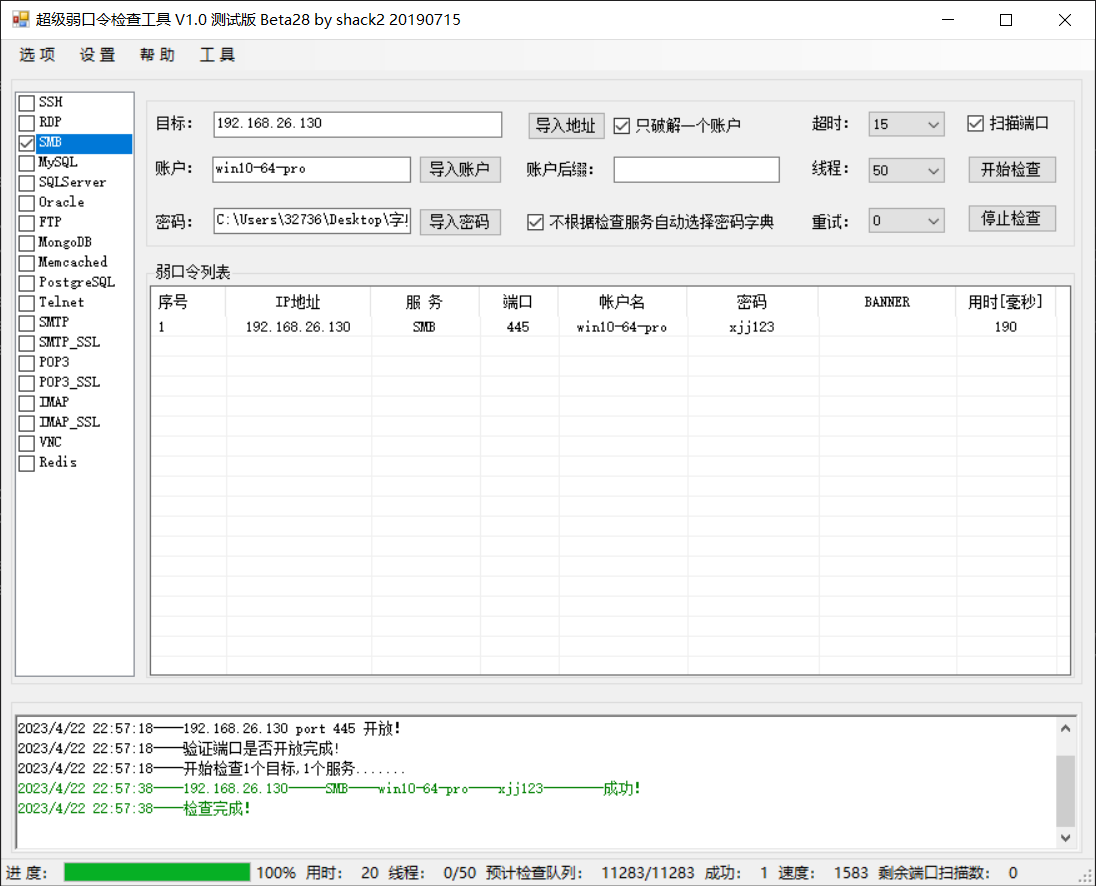Toggle 只破解一个账户 checkbox
1096x886 pixels.
(621, 126)
